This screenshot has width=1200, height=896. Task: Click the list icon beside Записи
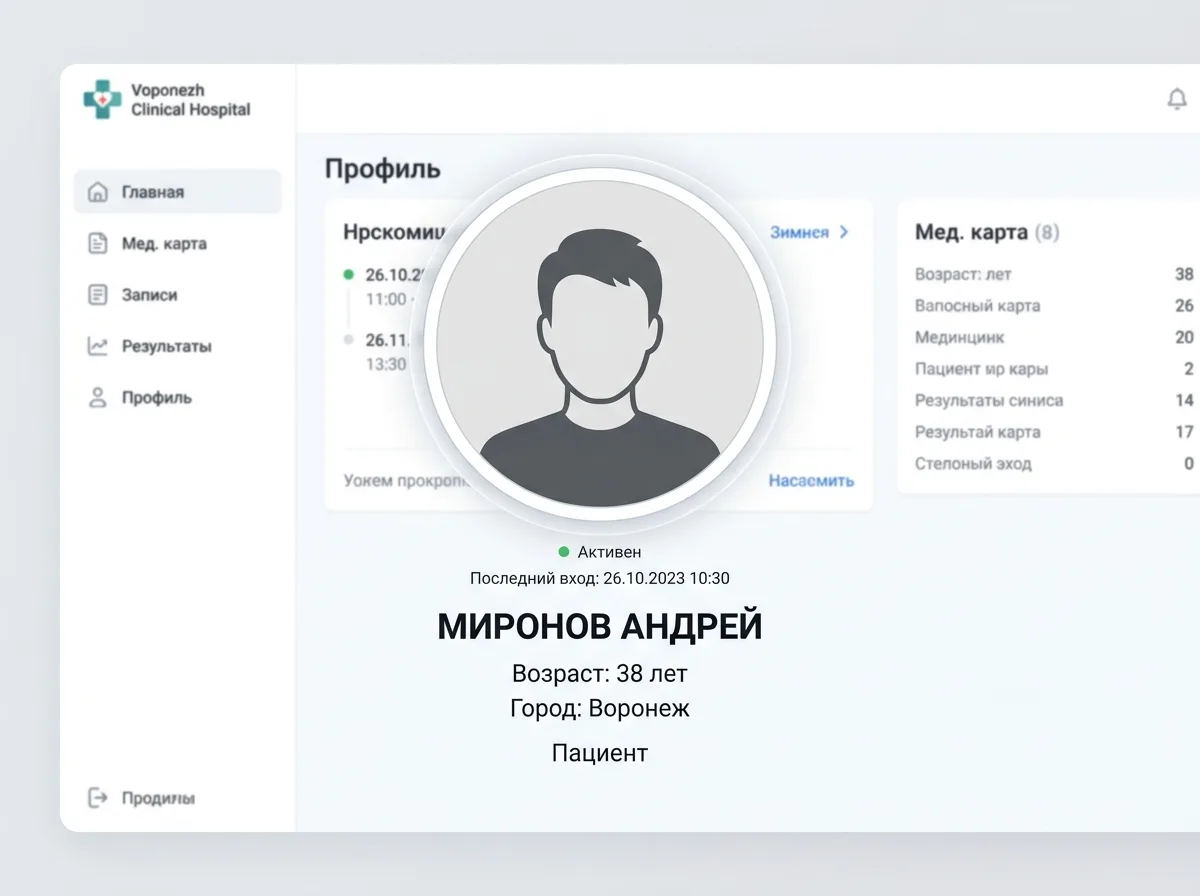coord(97,295)
